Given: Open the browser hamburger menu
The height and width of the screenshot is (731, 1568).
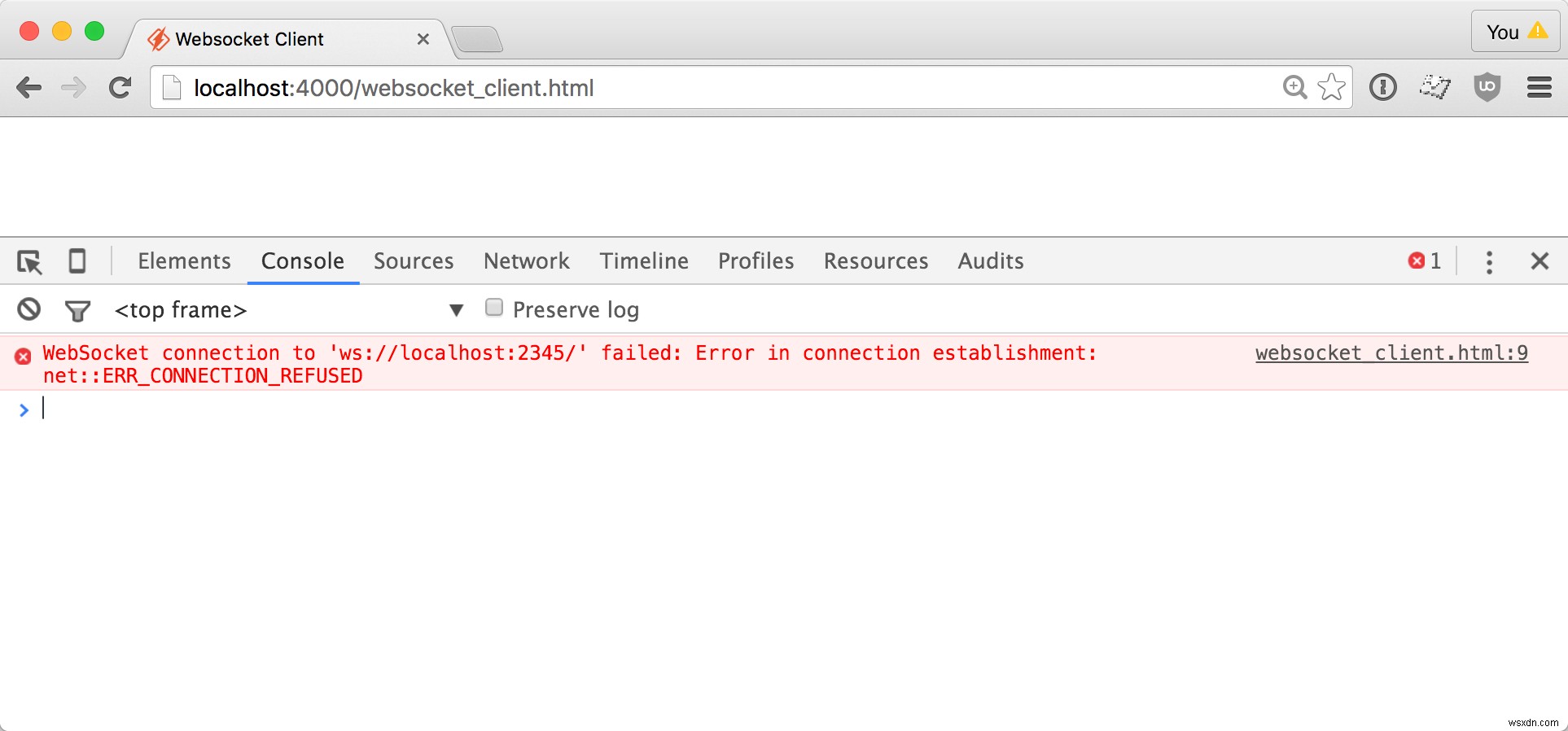Looking at the screenshot, I should [1539, 87].
